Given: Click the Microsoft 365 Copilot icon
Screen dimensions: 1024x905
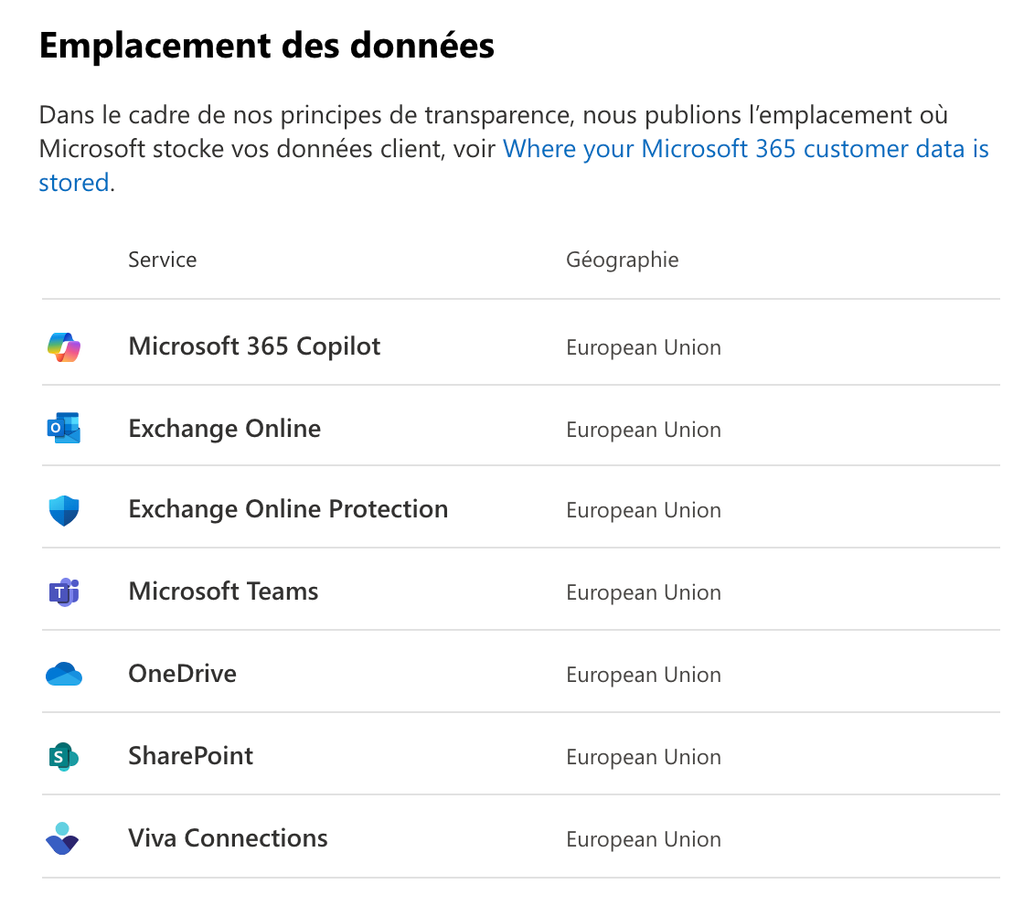Looking at the screenshot, I should coord(64,347).
